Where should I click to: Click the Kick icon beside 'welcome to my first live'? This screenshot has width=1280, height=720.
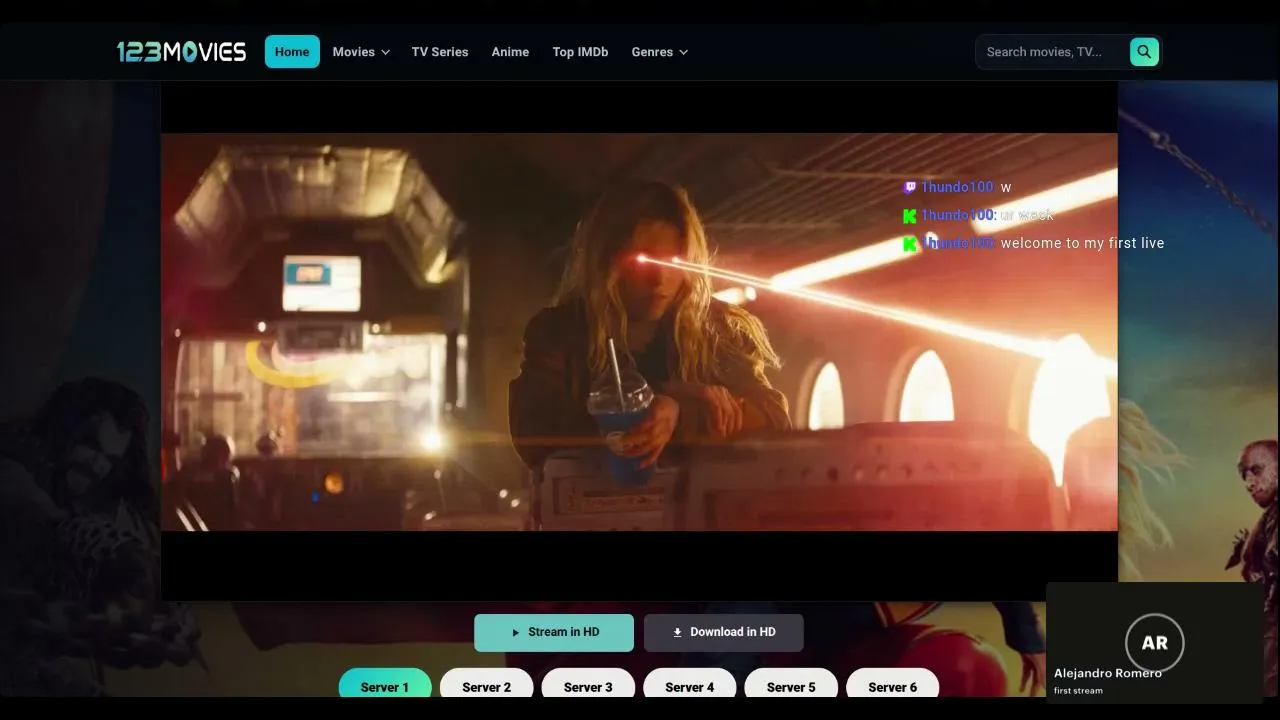[x=910, y=243]
